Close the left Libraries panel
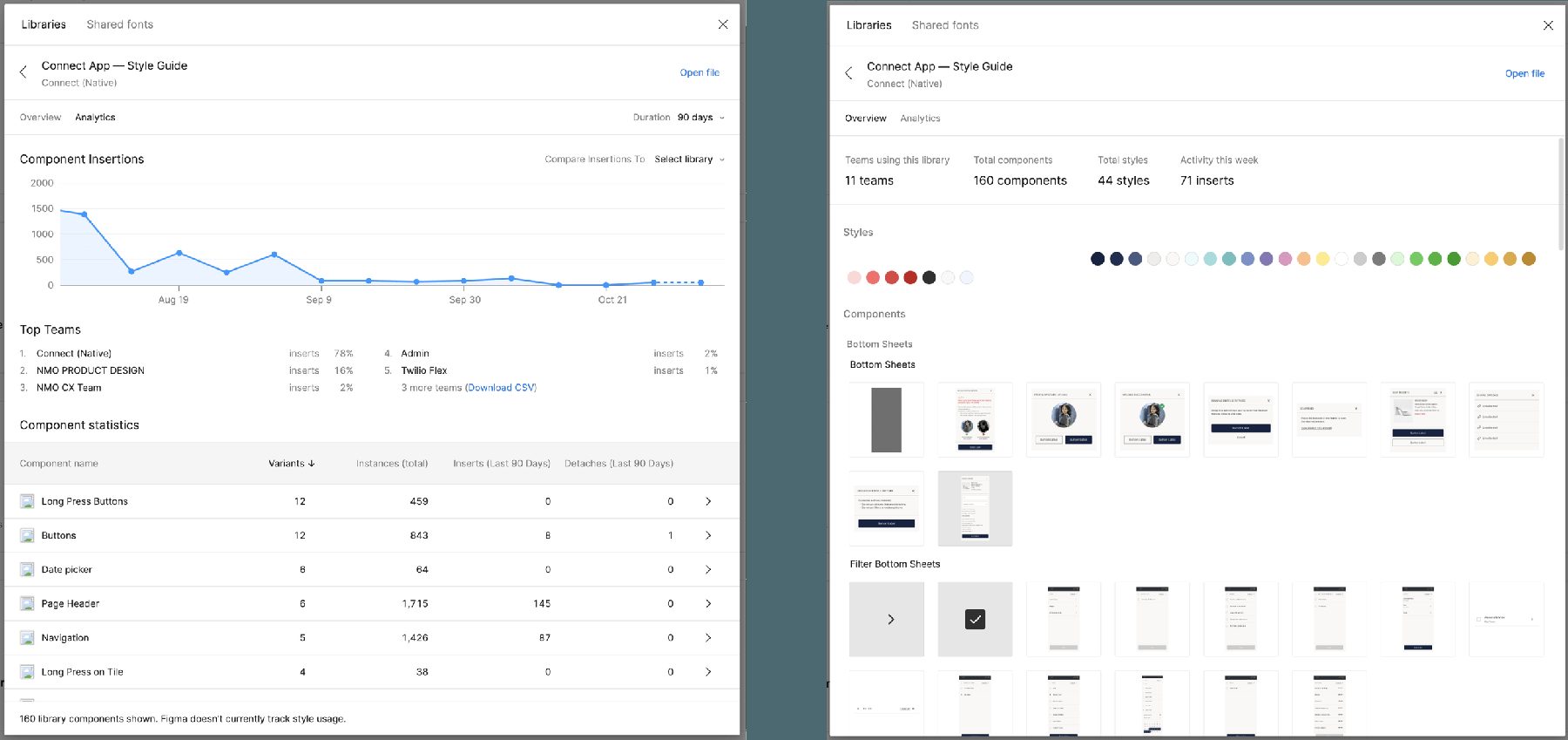The height and width of the screenshot is (740, 1568). click(x=723, y=24)
